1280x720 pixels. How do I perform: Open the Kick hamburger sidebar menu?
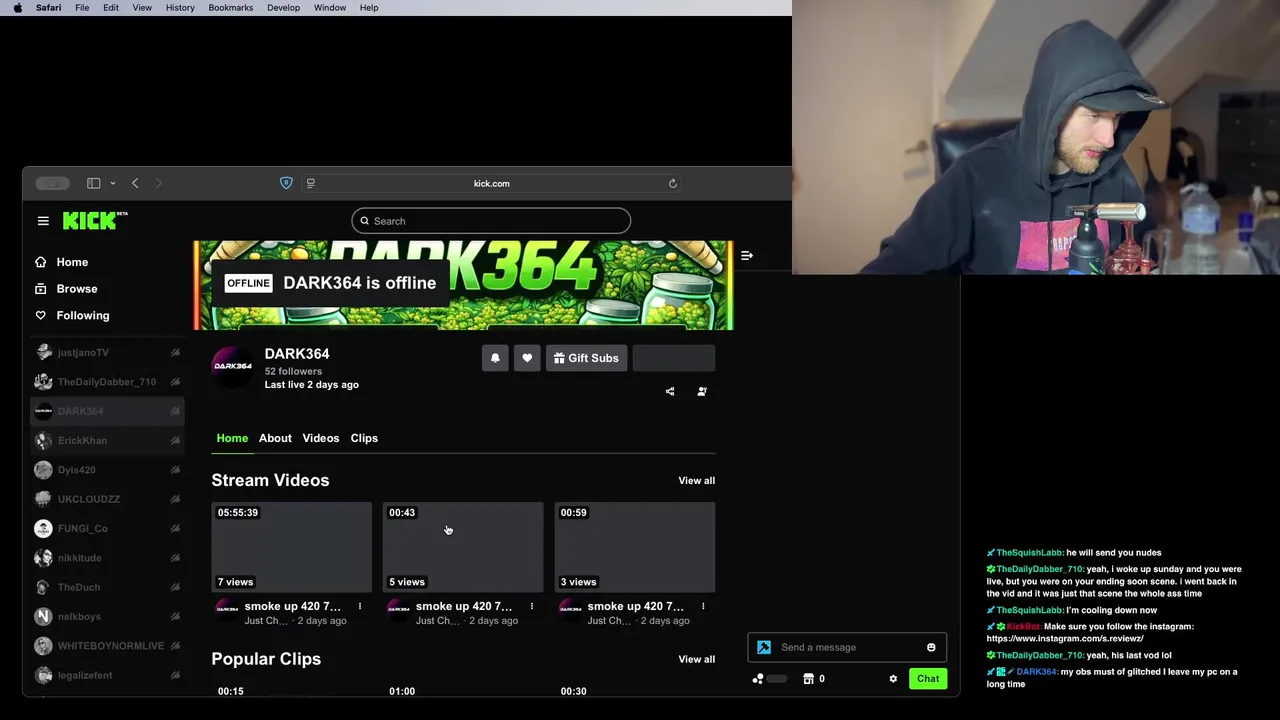click(x=43, y=221)
